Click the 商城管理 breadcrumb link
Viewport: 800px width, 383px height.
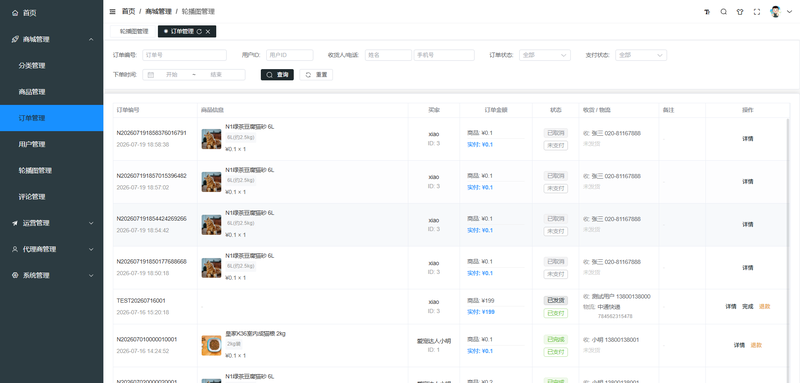158,11
